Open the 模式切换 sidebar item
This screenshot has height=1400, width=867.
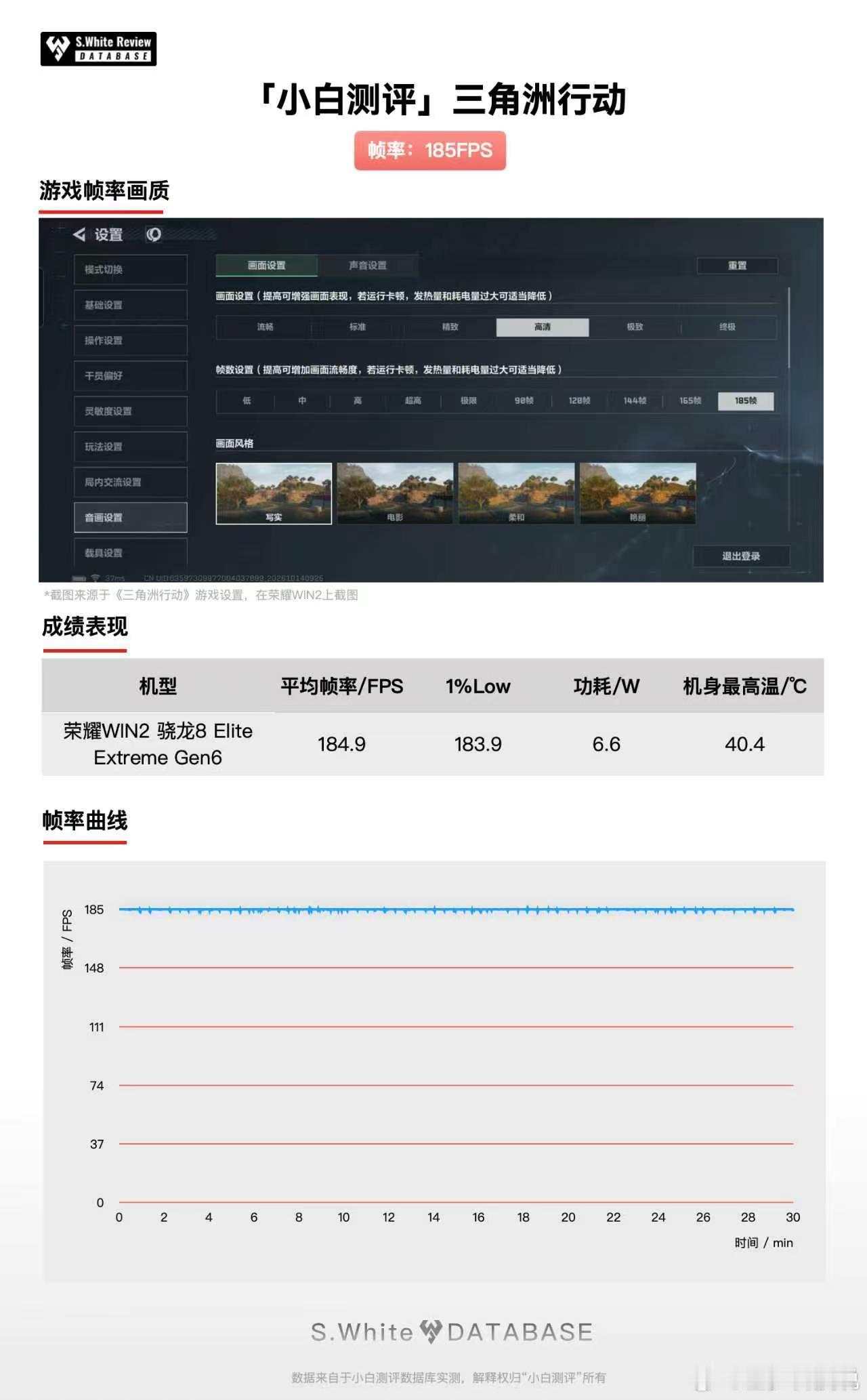coord(130,270)
